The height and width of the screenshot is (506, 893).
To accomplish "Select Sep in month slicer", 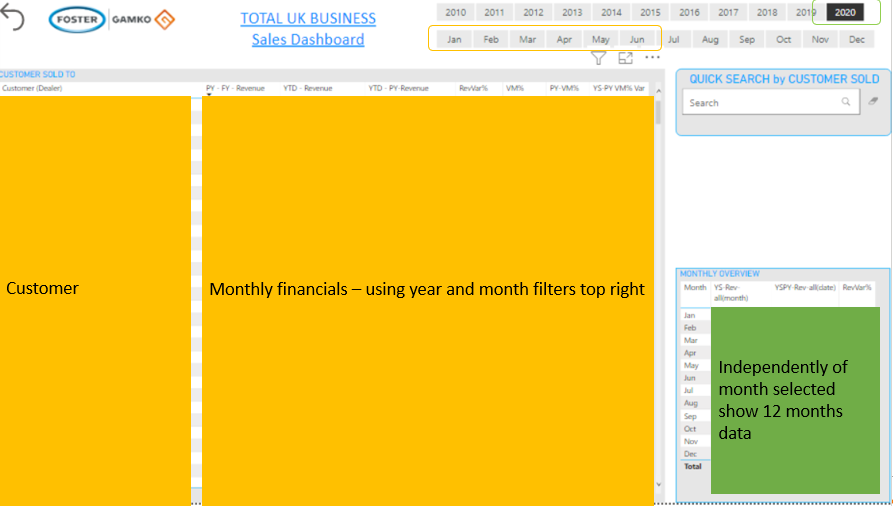I will (x=747, y=39).
